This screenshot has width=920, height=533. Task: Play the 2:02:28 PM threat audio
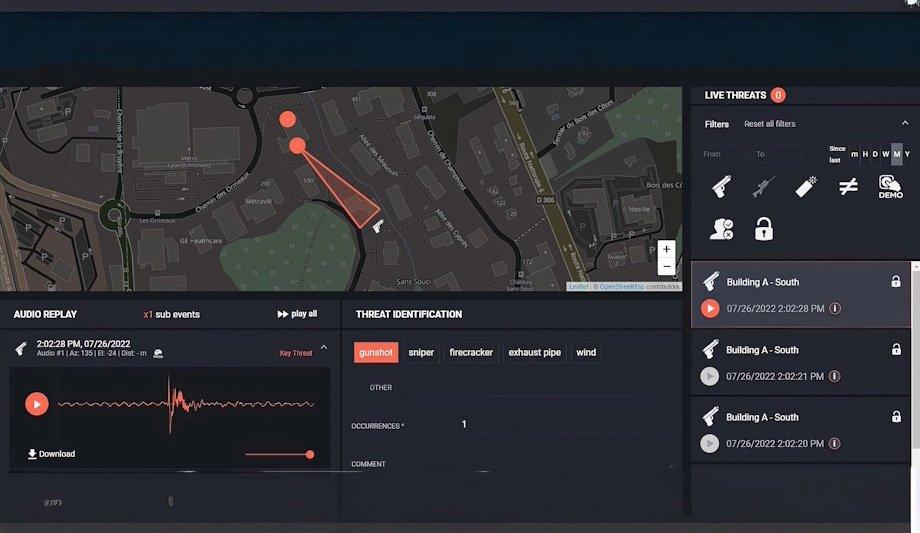click(x=710, y=308)
